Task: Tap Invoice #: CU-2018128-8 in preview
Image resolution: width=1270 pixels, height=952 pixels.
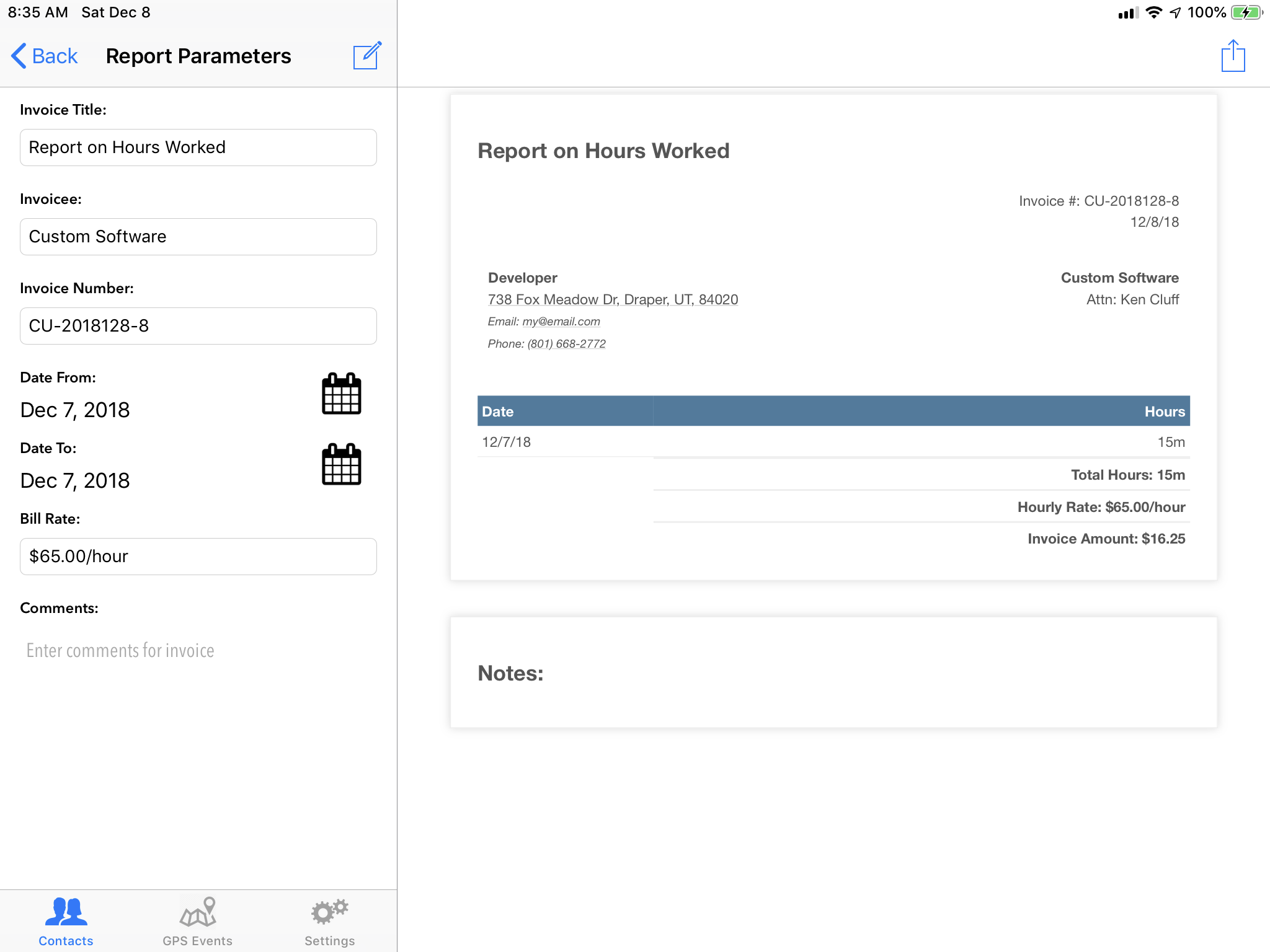Action: [1099, 201]
